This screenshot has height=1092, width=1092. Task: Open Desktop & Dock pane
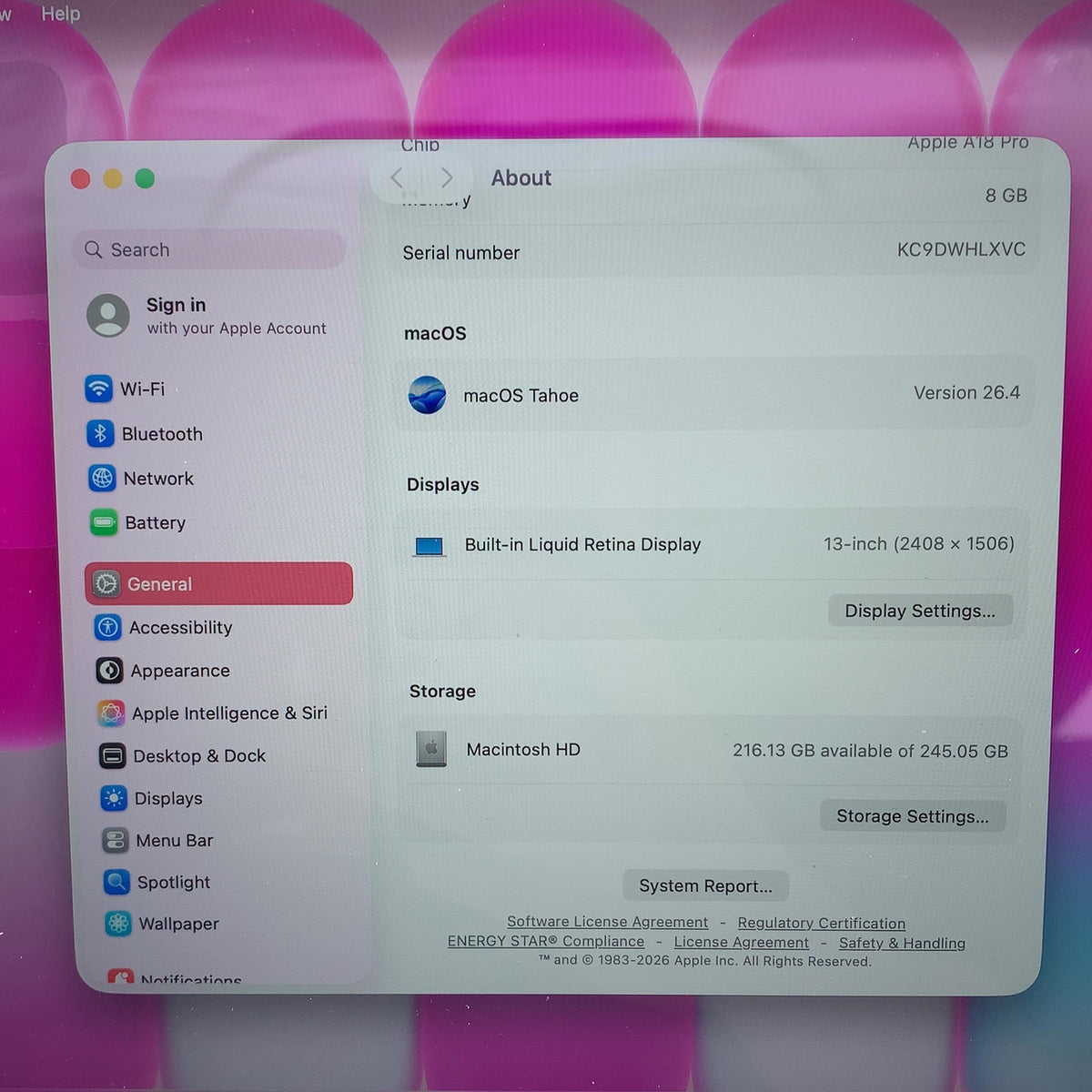click(x=223, y=755)
